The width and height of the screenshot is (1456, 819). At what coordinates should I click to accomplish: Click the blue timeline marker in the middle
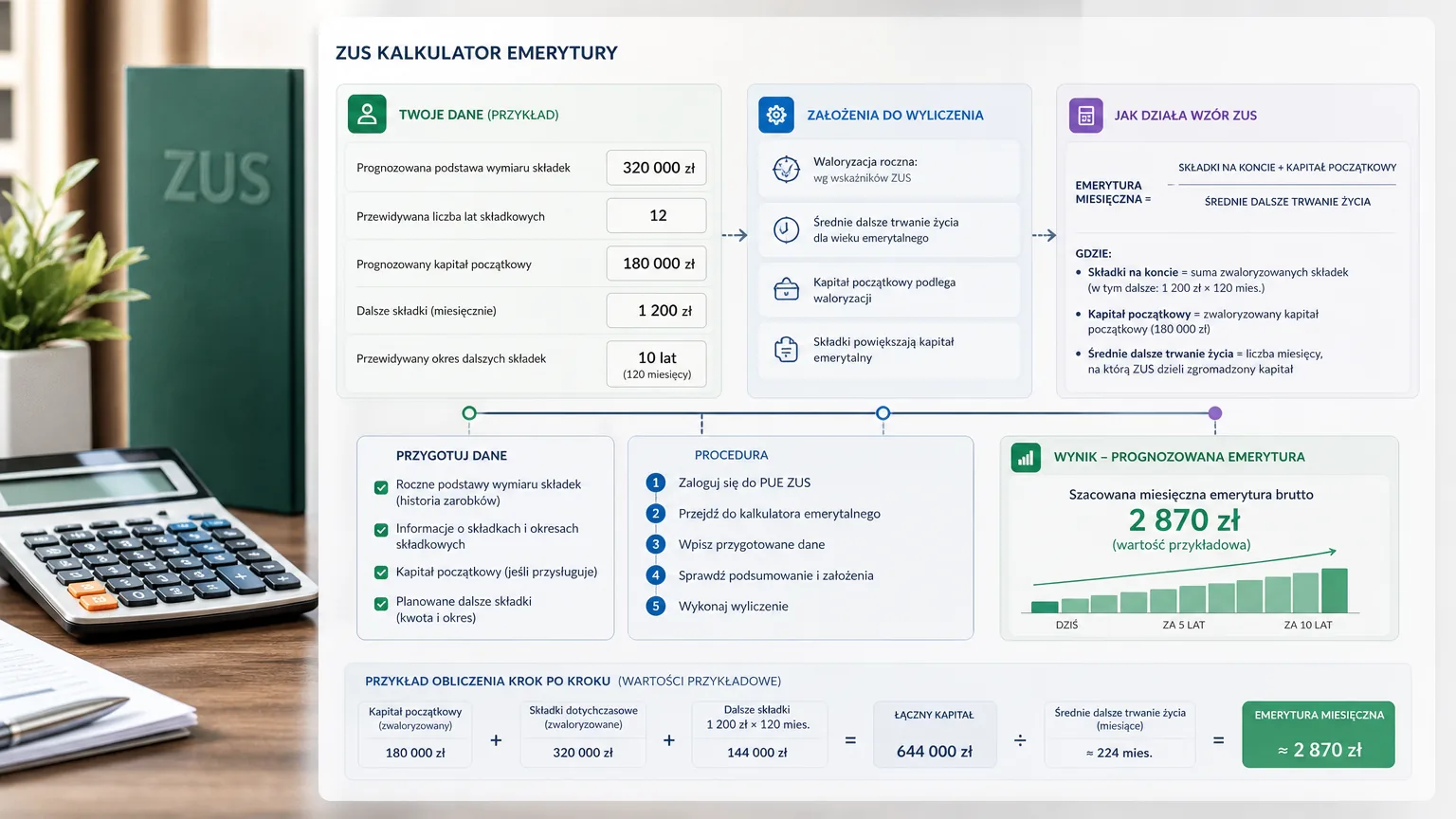tap(883, 413)
